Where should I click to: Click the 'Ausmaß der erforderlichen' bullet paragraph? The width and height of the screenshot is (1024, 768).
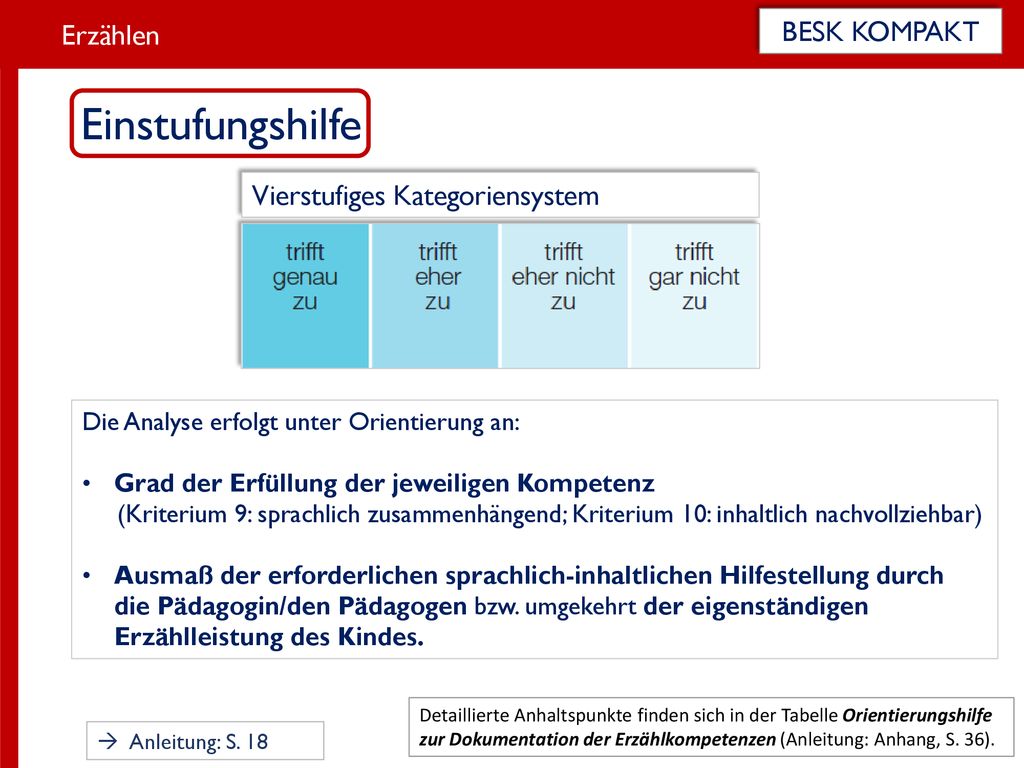pos(529,606)
